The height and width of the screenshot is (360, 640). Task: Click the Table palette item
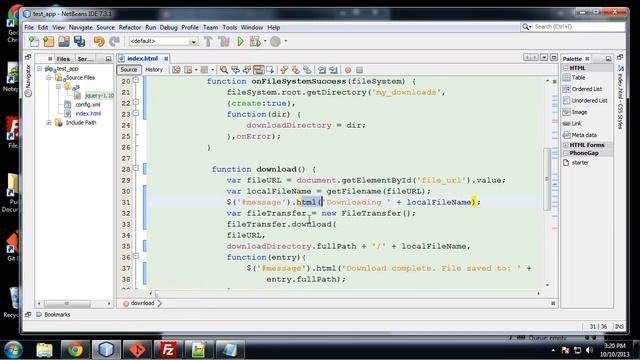point(578,78)
